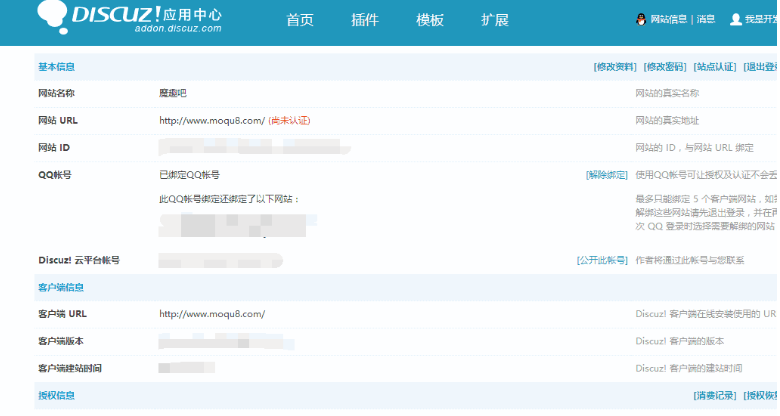This screenshot has width=780, height=416.
Task: Click the [解除绑定] link in QQ帐号 row
Action: [606, 175]
